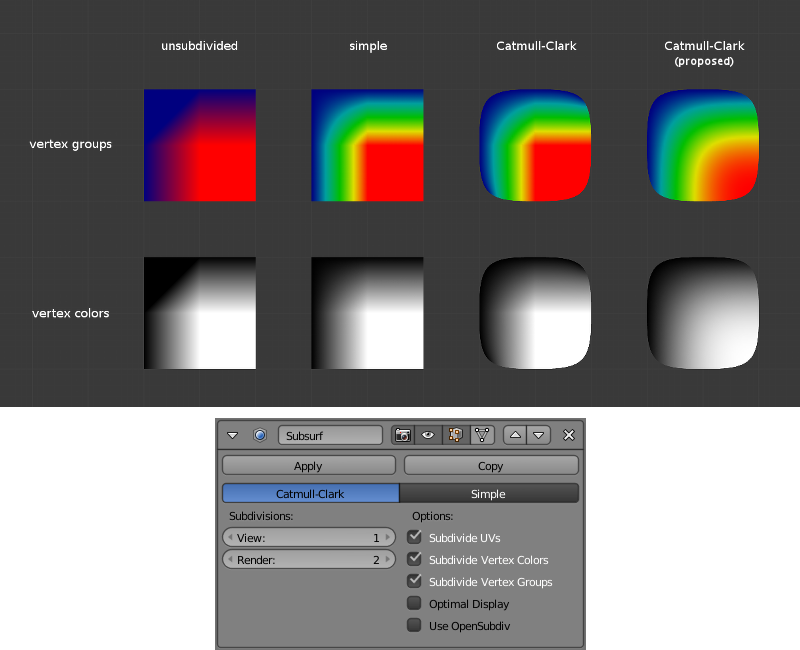Viewport: 800px width, 650px height.
Task: Click the View subdivisions value field
Action: tap(309, 538)
